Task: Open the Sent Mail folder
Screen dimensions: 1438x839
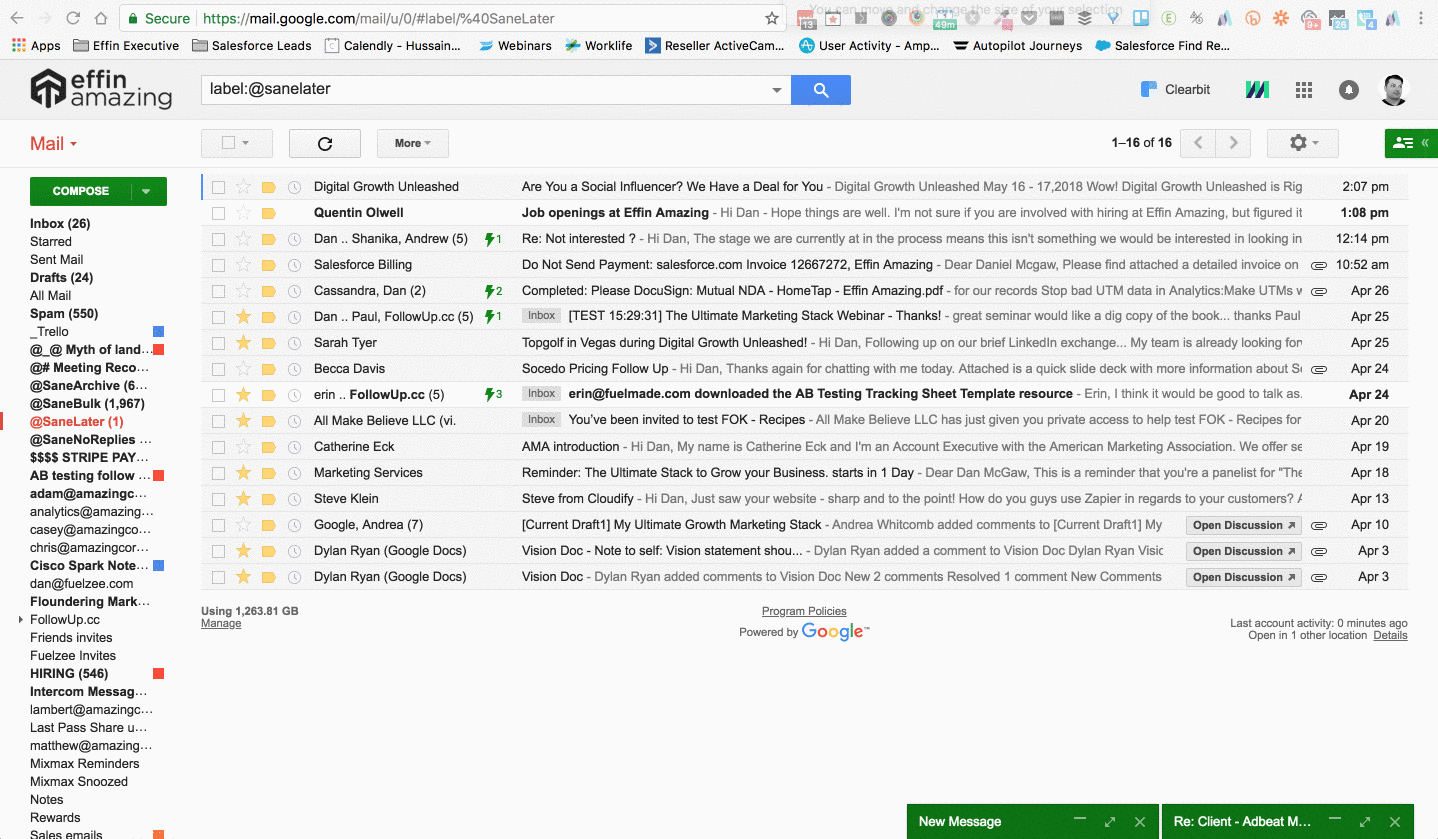Action: click(57, 259)
